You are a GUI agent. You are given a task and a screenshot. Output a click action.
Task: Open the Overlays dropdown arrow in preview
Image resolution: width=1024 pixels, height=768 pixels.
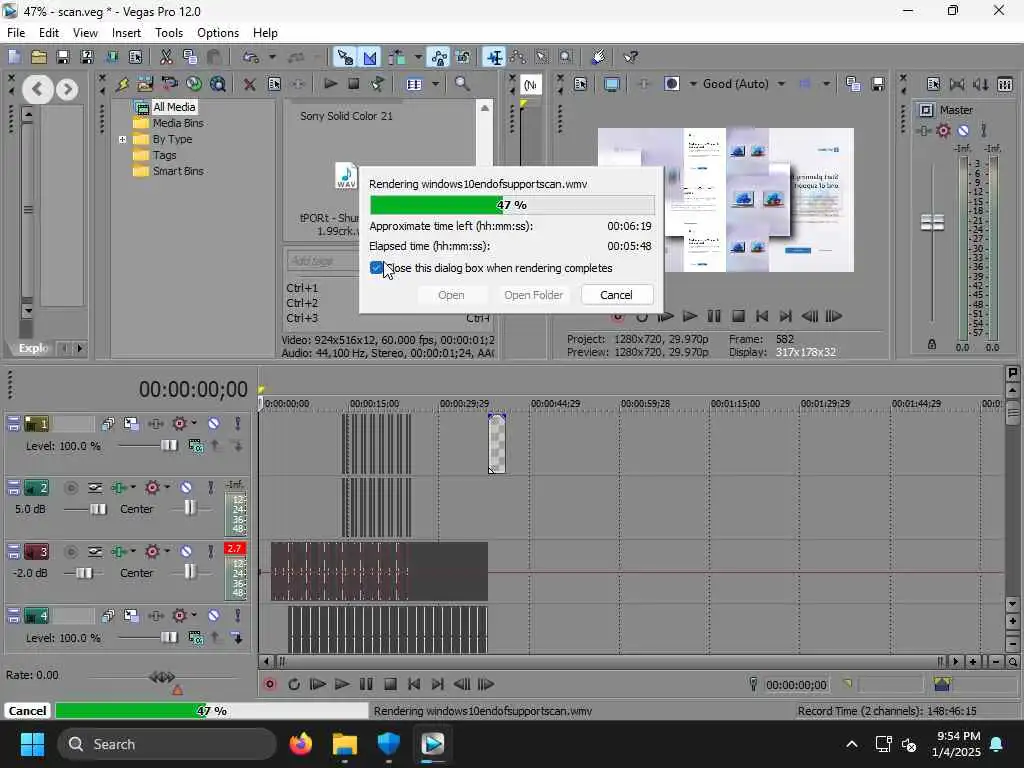tap(826, 84)
